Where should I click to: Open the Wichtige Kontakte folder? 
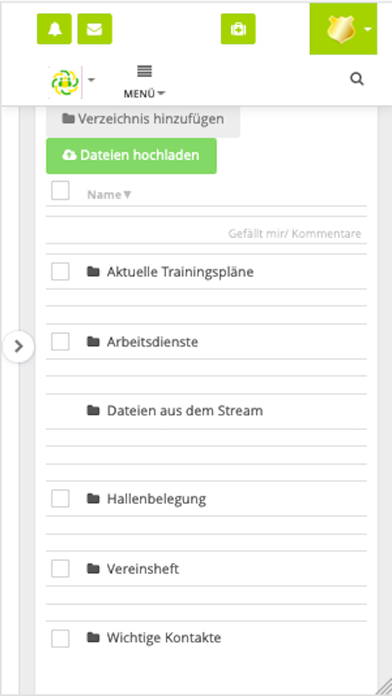164,638
